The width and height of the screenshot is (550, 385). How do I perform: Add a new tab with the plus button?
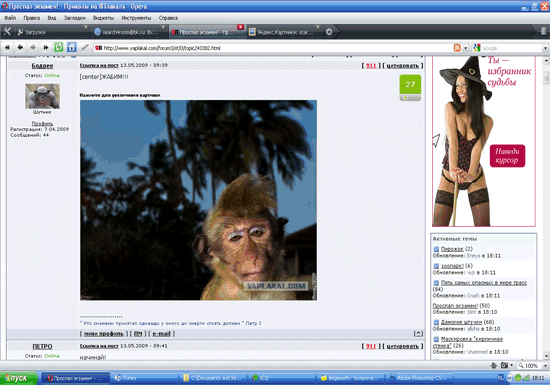329,32
